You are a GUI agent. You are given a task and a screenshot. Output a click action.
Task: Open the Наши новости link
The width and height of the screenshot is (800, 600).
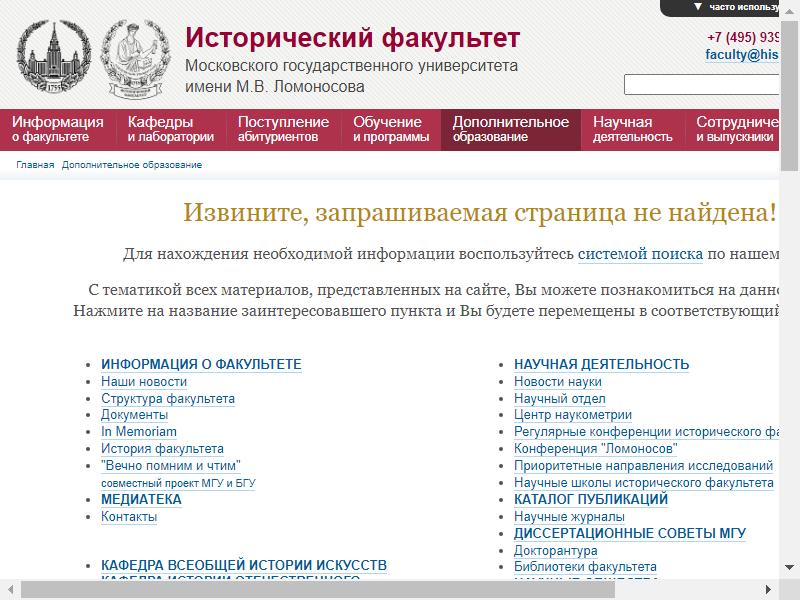pyautogui.click(x=144, y=382)
